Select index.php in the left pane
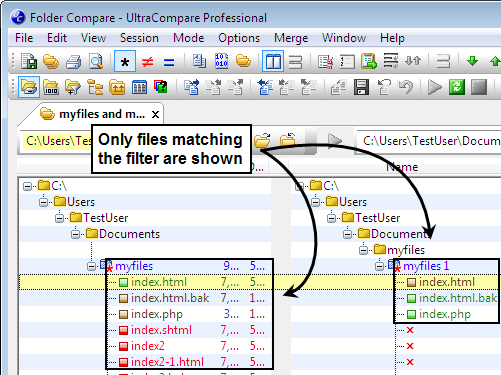Viewport: 501px width, 375px height. click(157, 314)
